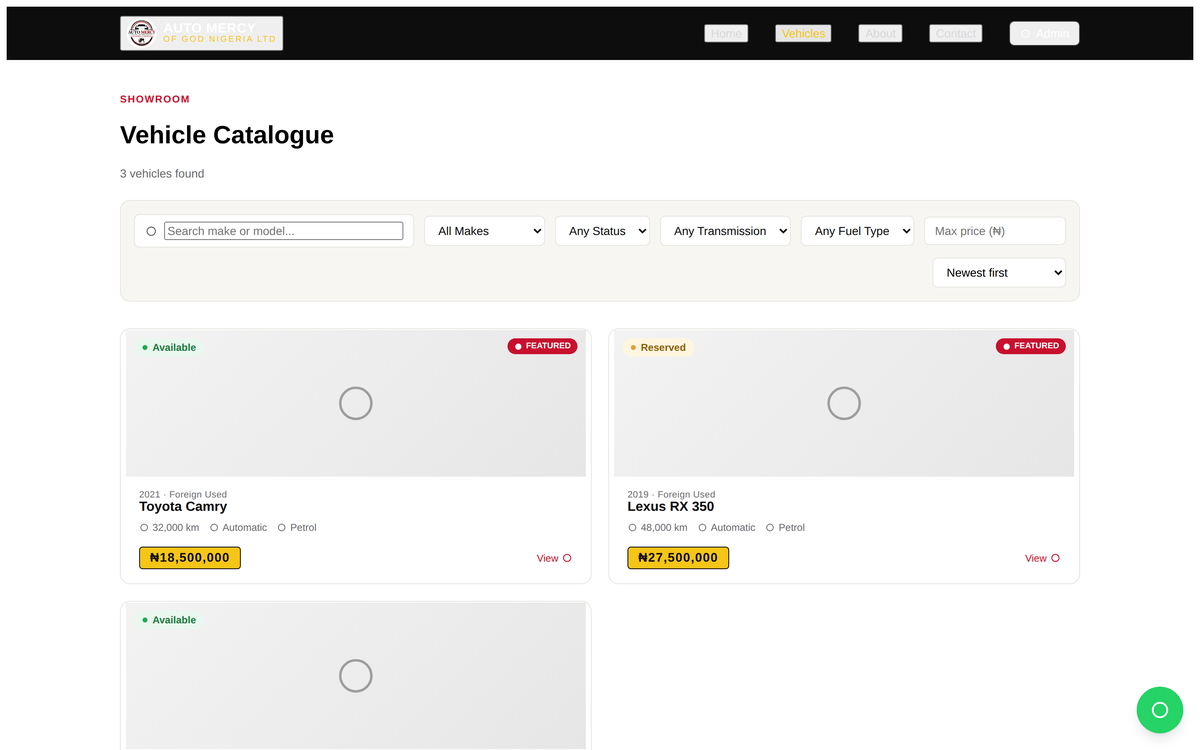Open the green floating chat button

pyautogui.click(x=1160, y=710)
